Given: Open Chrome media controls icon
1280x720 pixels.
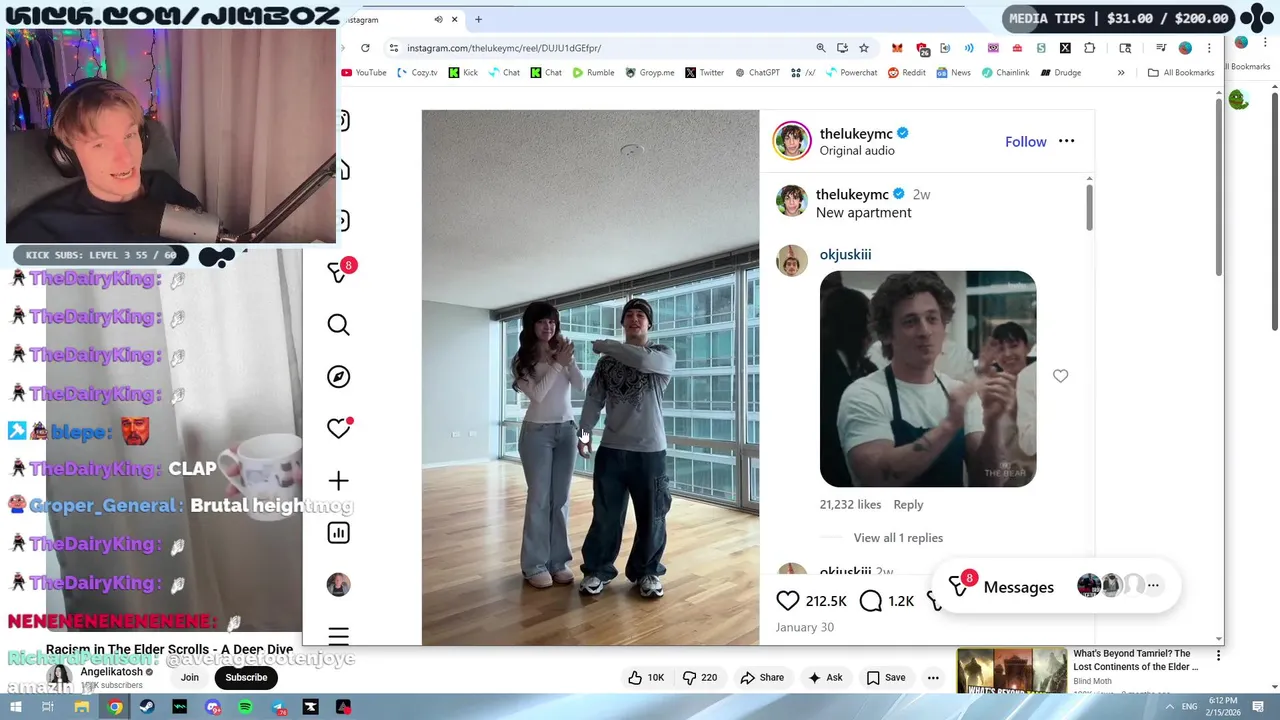Looking at the screenshot, I should coord(1161,48).
